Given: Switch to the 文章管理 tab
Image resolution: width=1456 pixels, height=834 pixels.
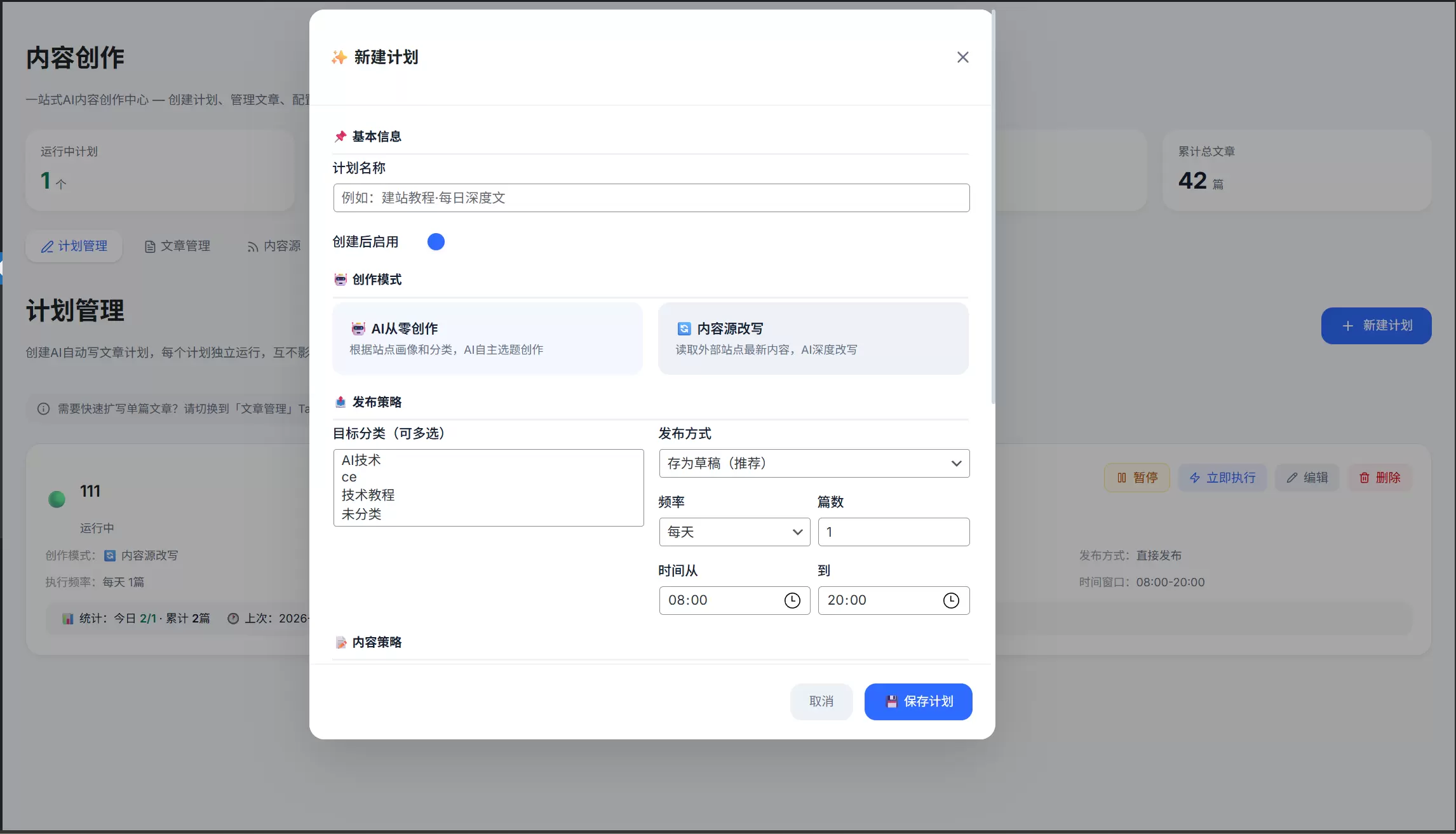Looking at the screenshot, I should (x=177, y=246).
